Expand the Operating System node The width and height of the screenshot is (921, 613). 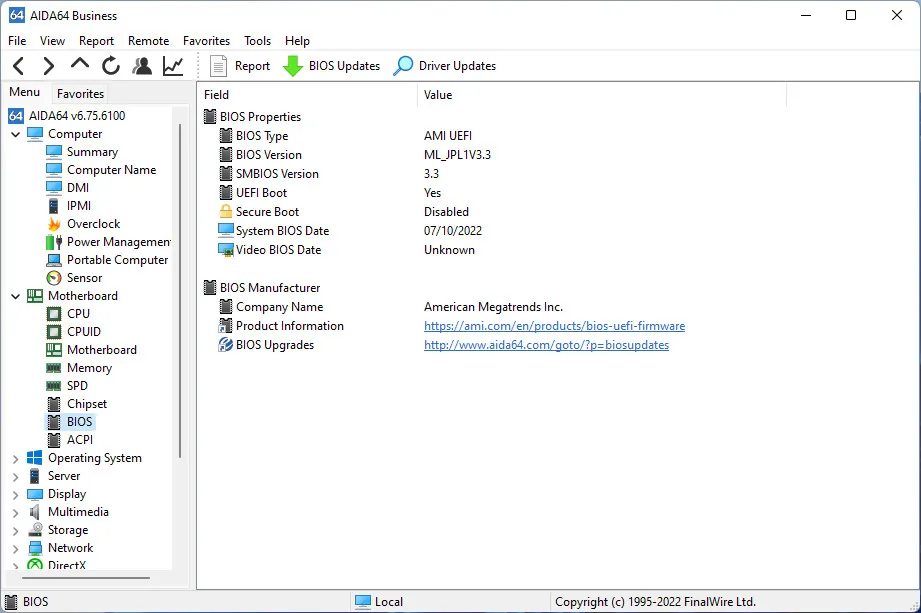click(x=15, y=458)
